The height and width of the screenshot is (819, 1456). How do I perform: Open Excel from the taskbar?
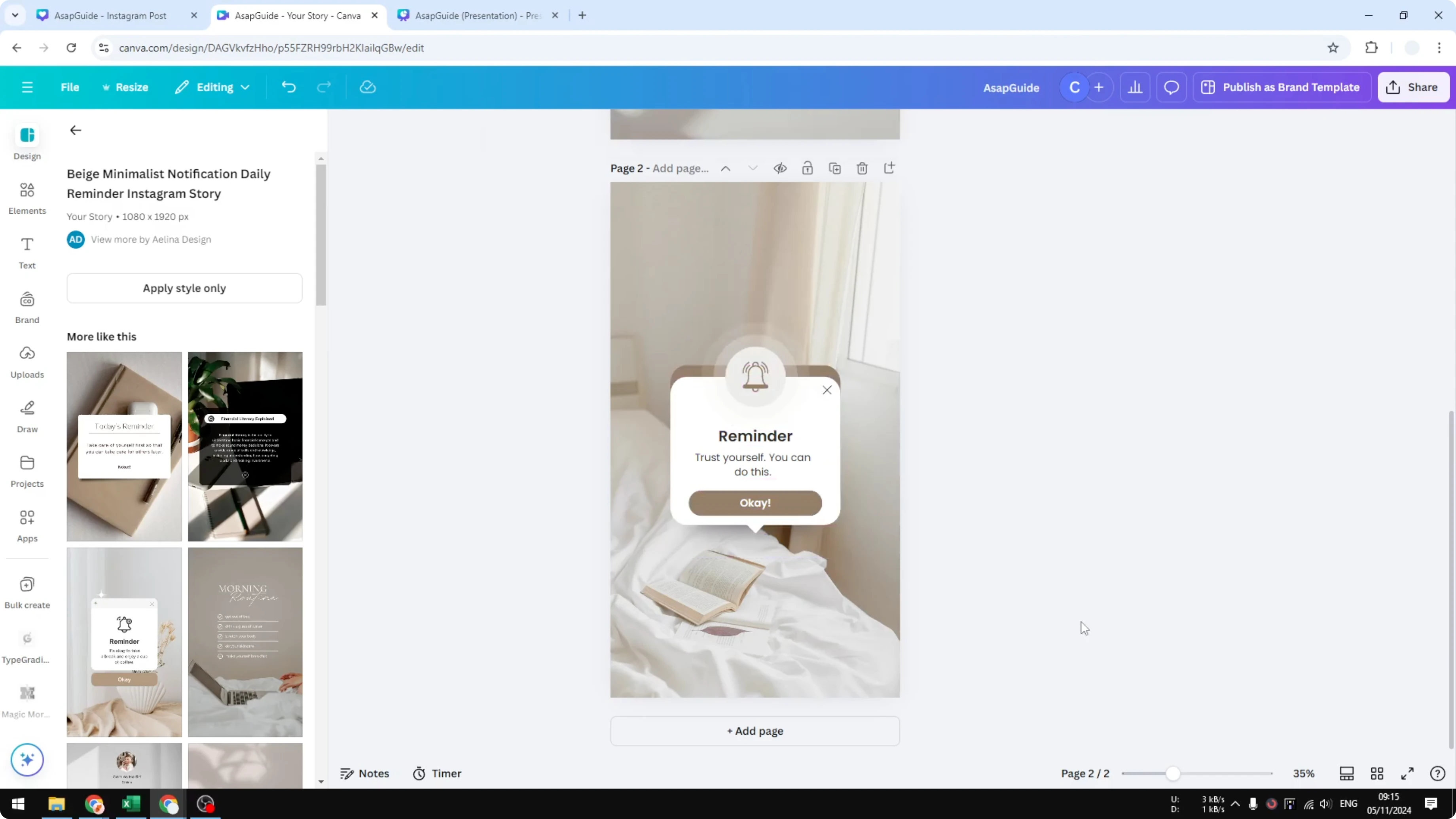(x=131, y=804)
